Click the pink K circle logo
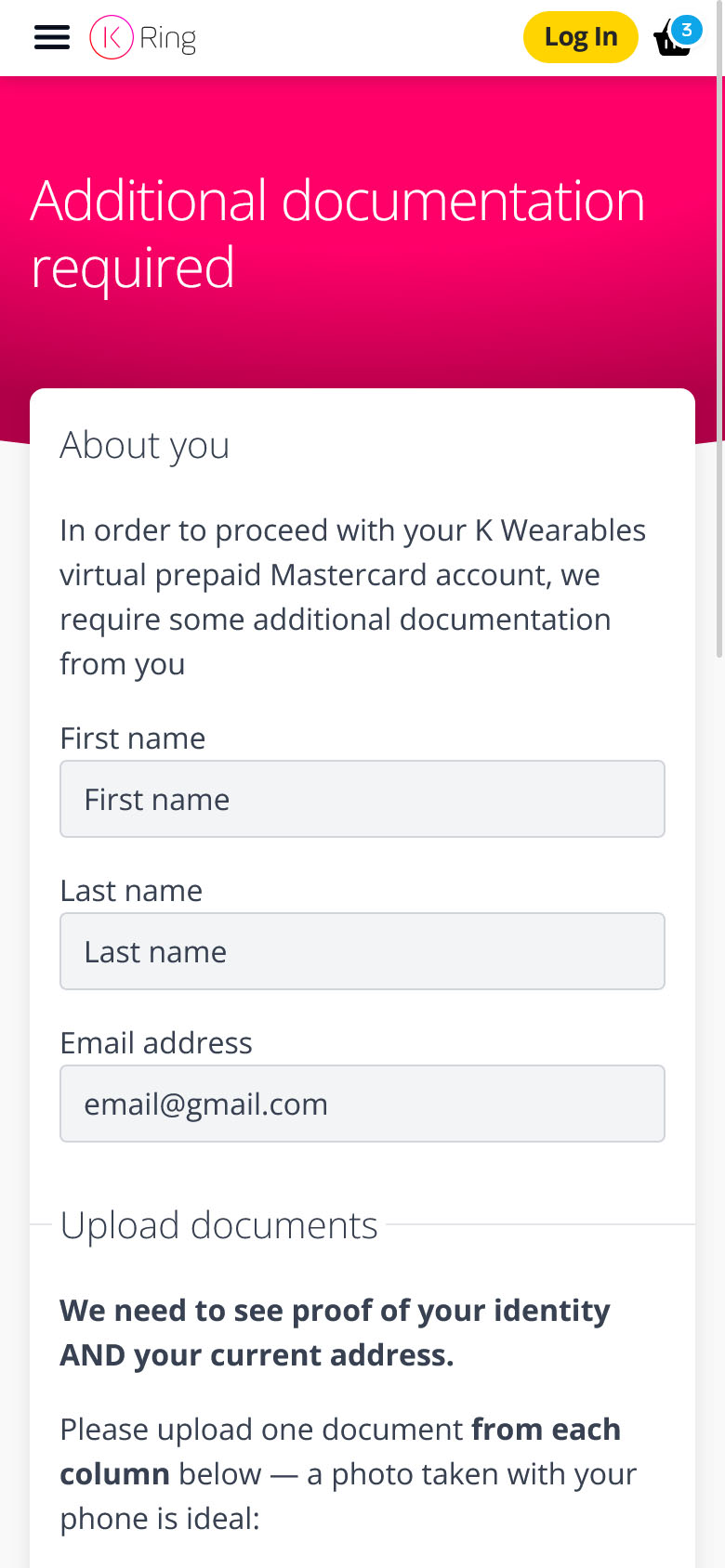The image size is (725, 1568). pos(112,37)
